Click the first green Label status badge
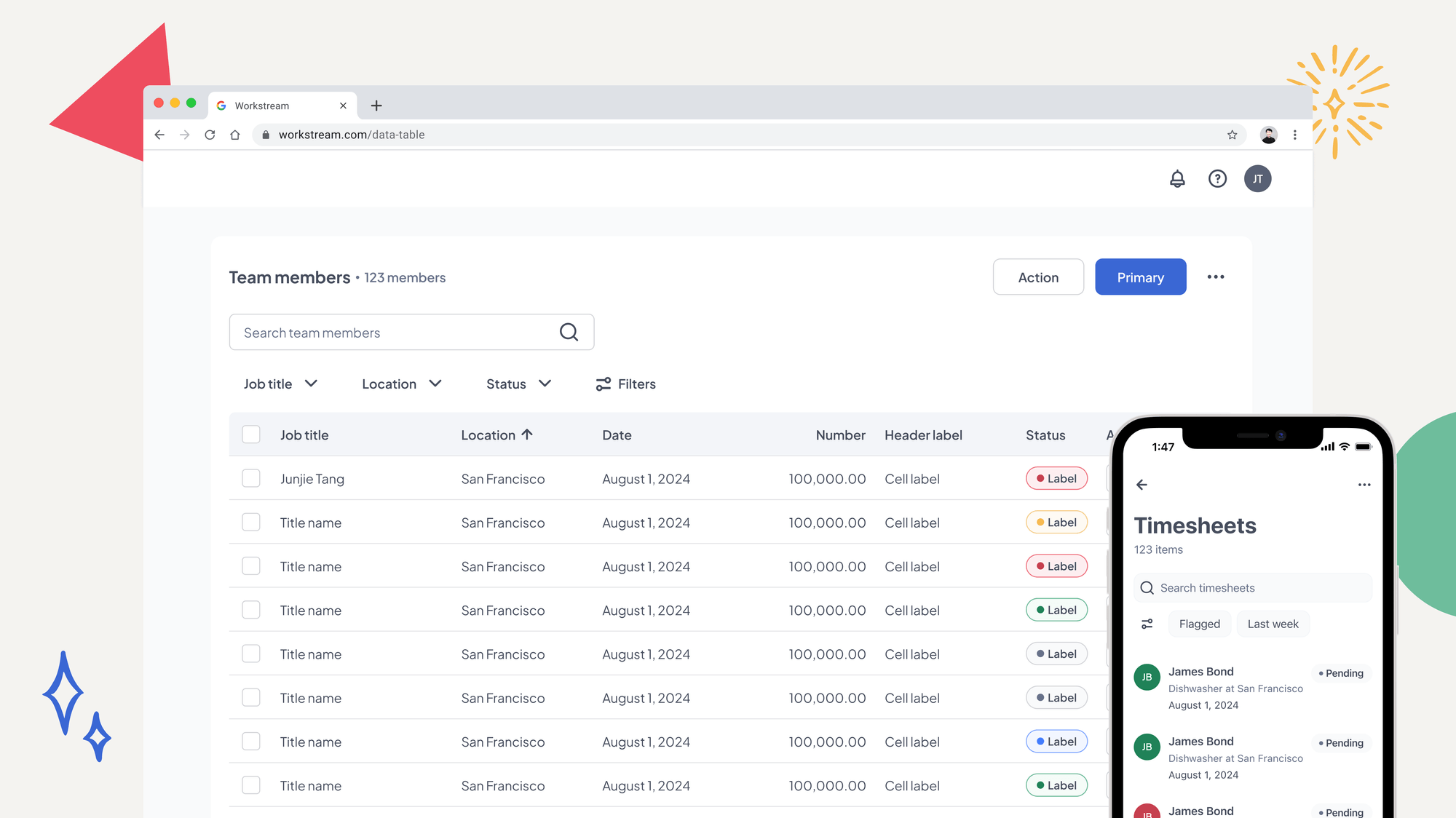Image resolution: width=1456 pixels, height=818 pixels. tap(1056, 610)
